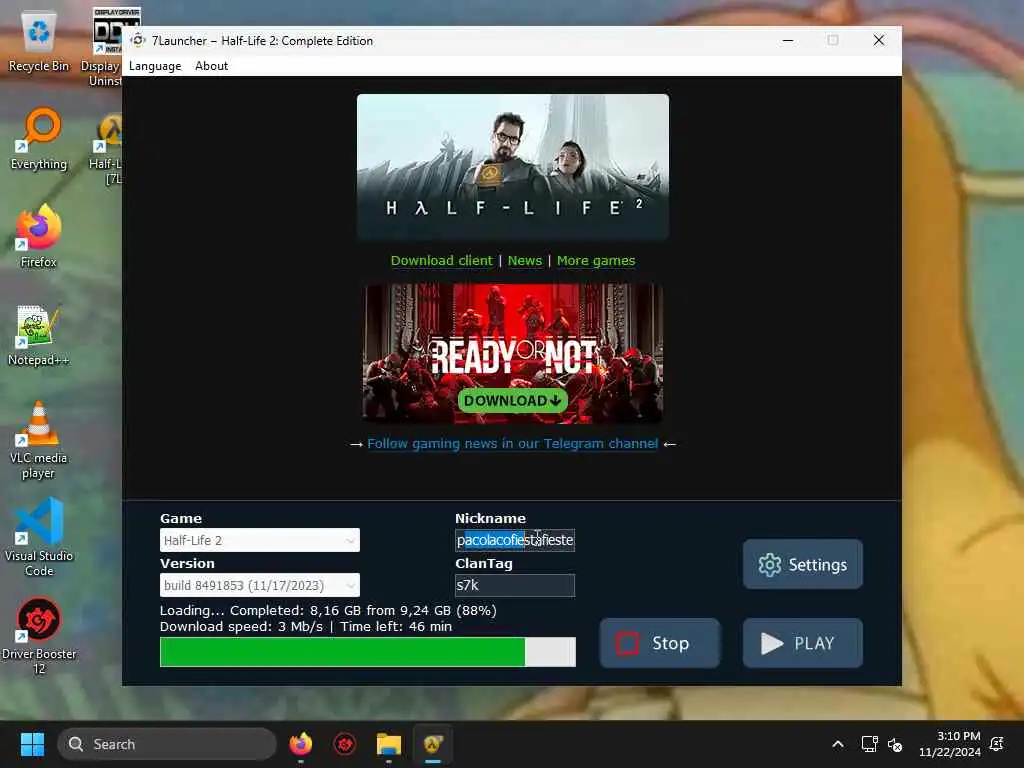Minimize the 7Launcher window
The width and height of the screenshot is (1024, 768).
pos(788,40)
